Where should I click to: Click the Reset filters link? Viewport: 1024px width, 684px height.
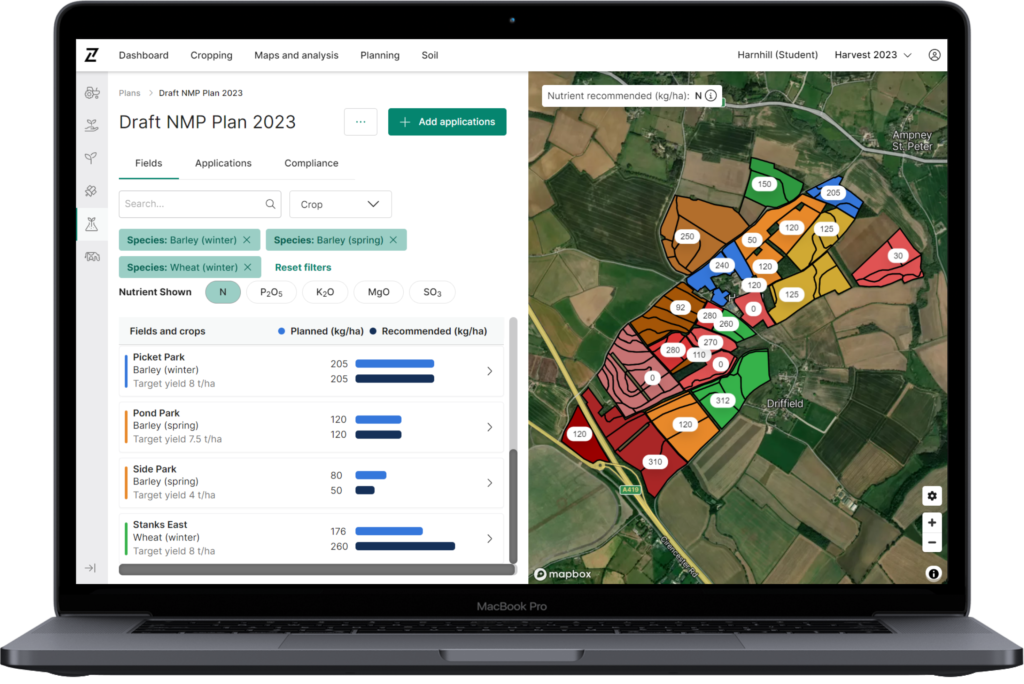(x=303, y=267)
